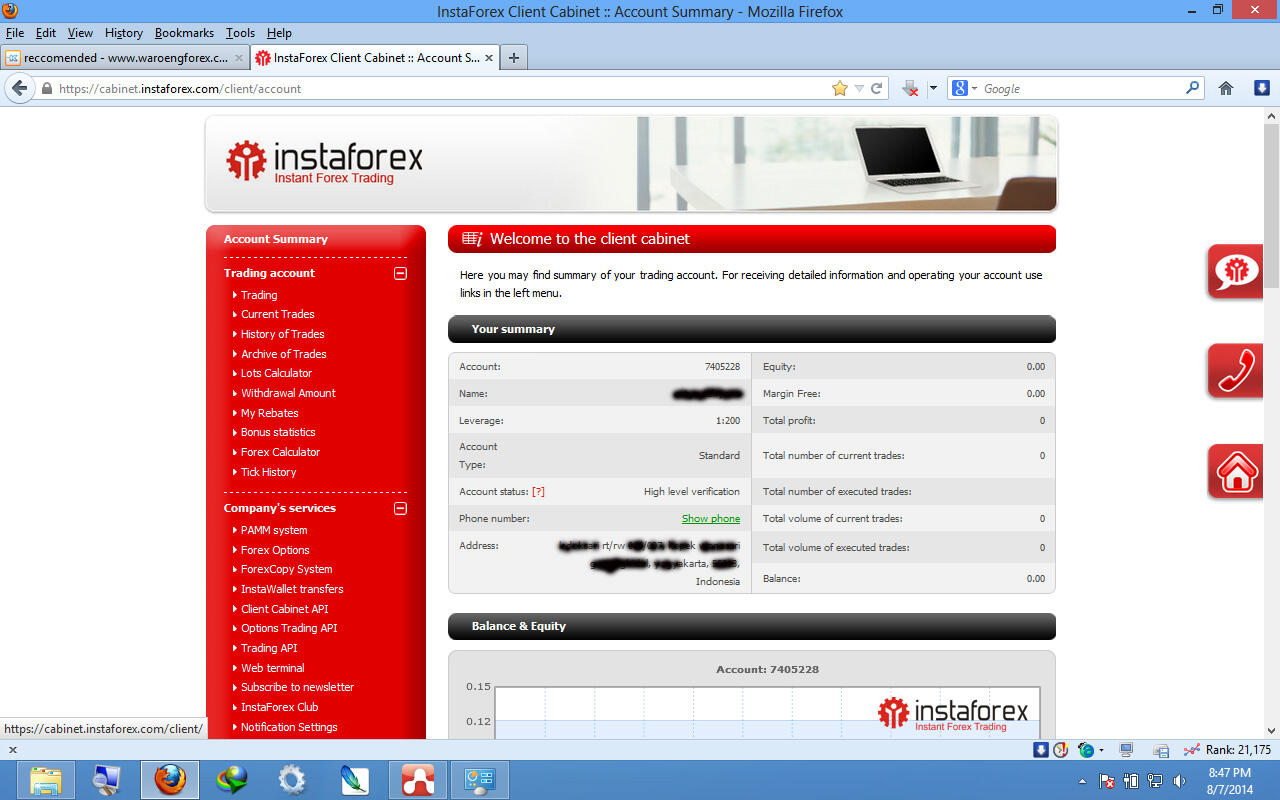Screen dimensions: 1280x800
Task: Close the add-on bar with X
Action: (x=13, y=750)
